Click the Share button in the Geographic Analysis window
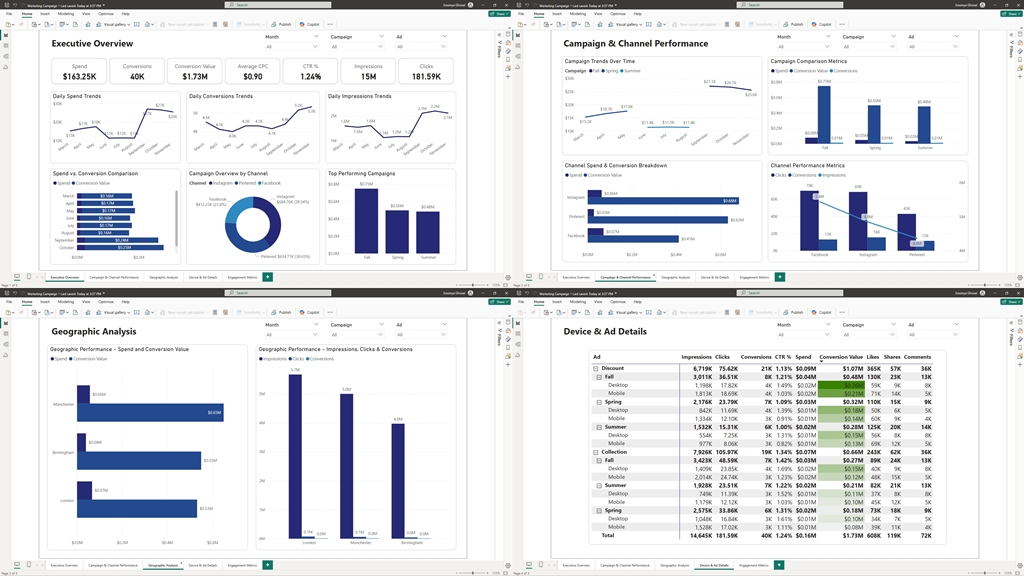This screenshot has width=1024, height=576. [x=499, y=302]
